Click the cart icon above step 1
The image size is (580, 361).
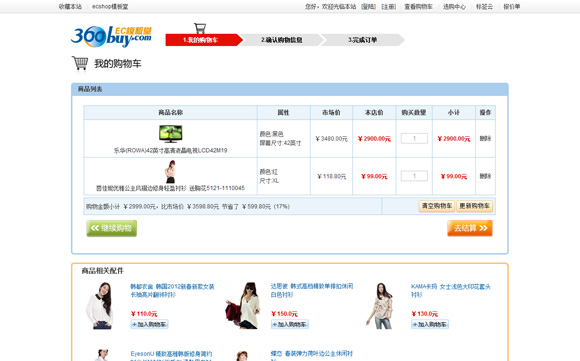(200, 28)
